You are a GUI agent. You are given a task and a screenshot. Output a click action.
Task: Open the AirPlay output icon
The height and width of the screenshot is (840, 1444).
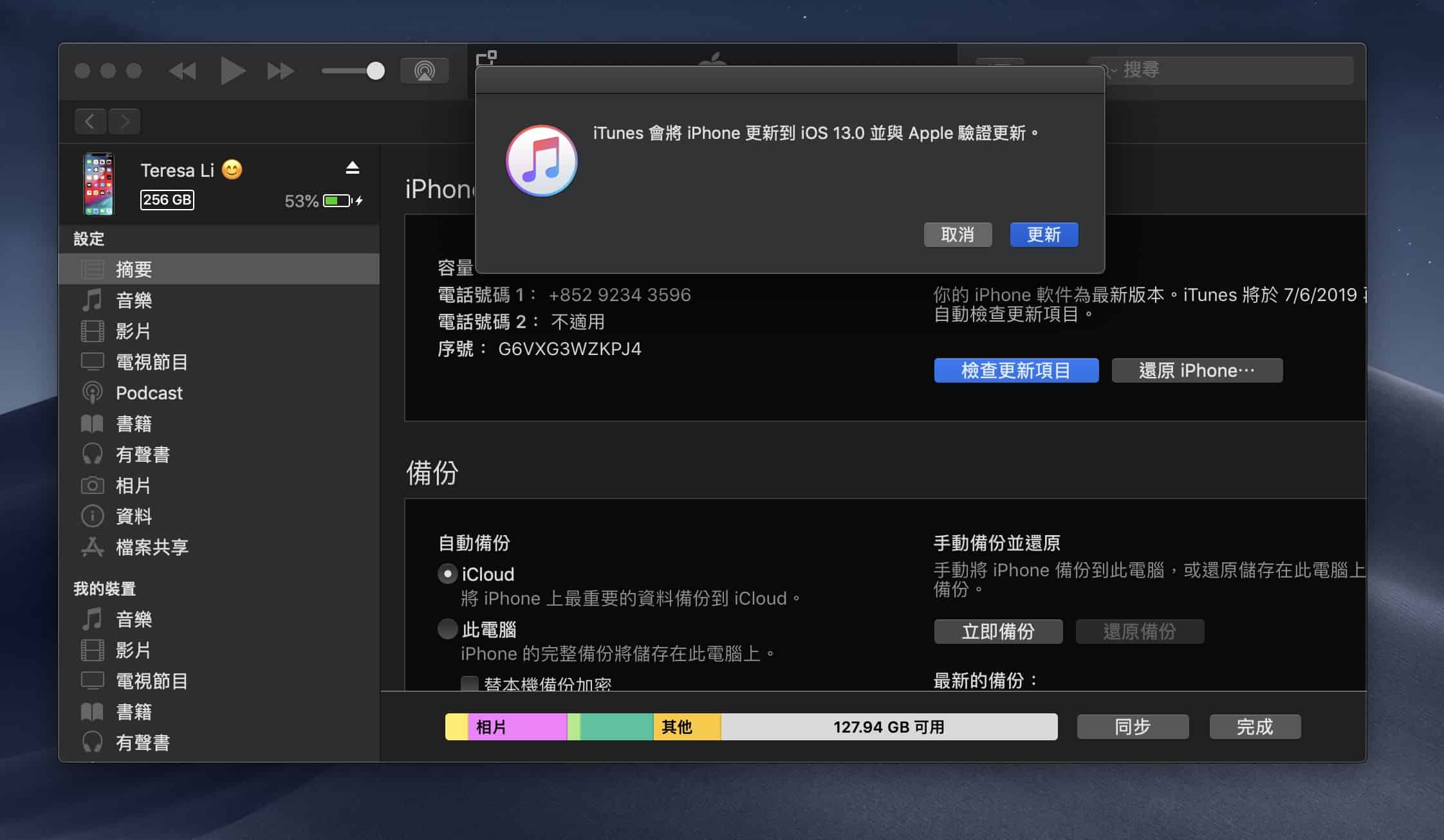[x=425, y=71]
